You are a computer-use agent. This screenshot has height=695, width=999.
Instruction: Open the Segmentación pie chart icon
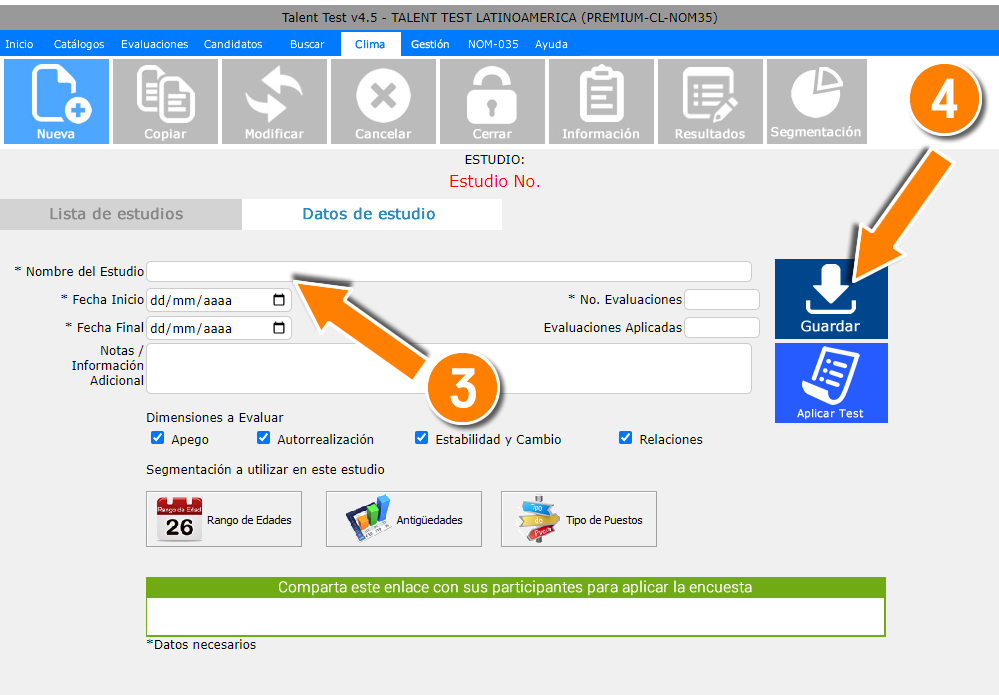tap(817, 101)
